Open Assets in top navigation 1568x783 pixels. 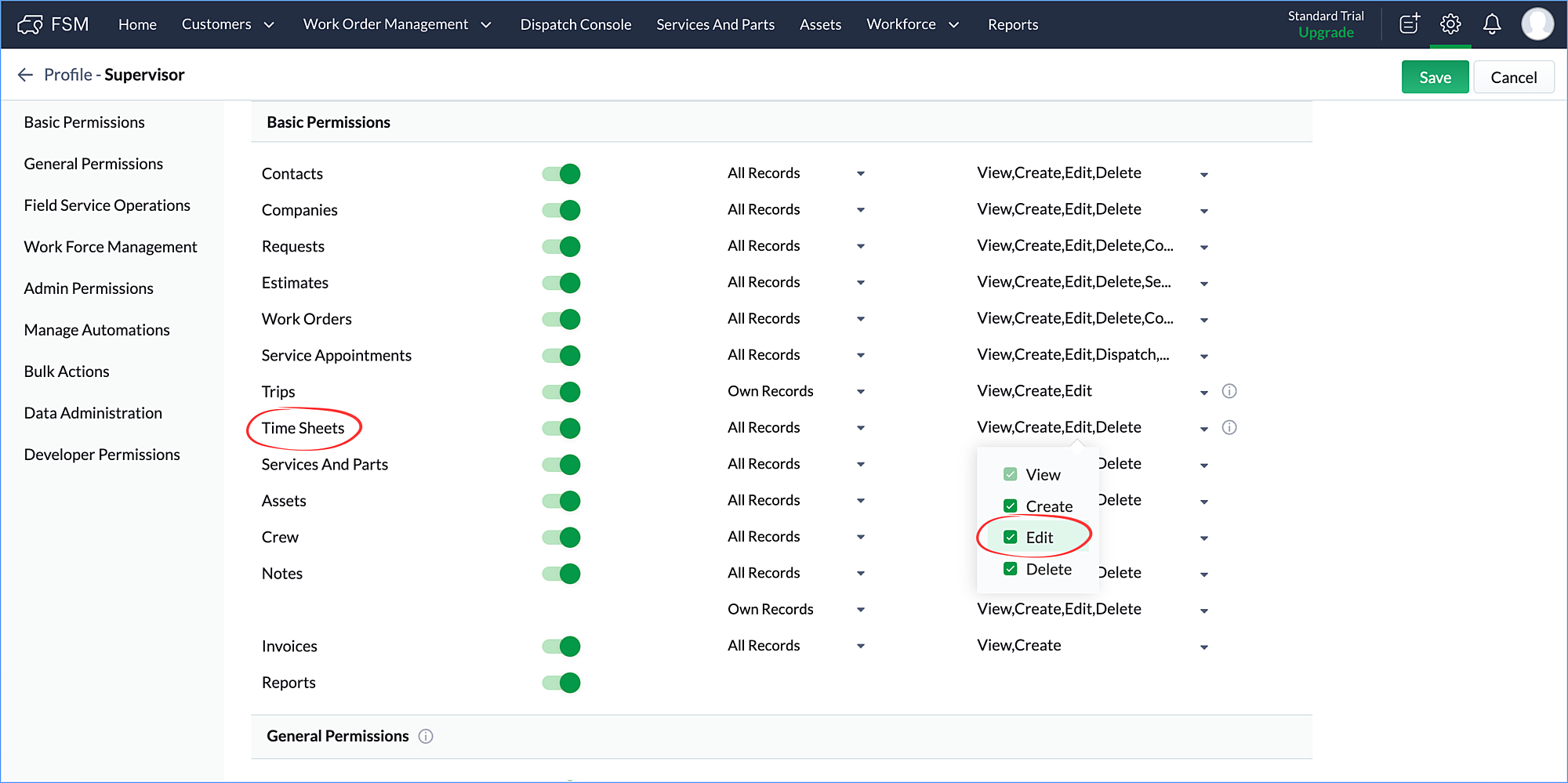click(x=820, y=24)
